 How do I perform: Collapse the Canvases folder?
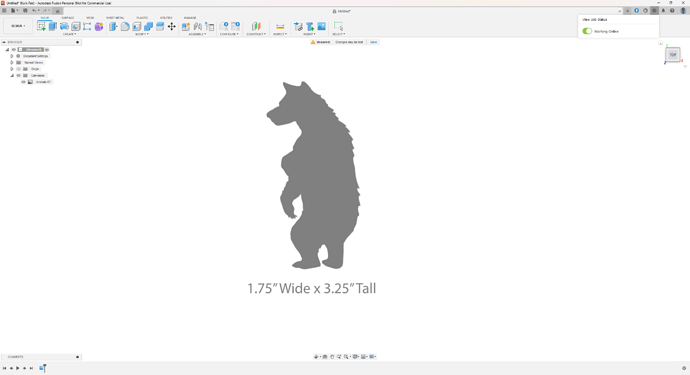(x=12, y=76)
